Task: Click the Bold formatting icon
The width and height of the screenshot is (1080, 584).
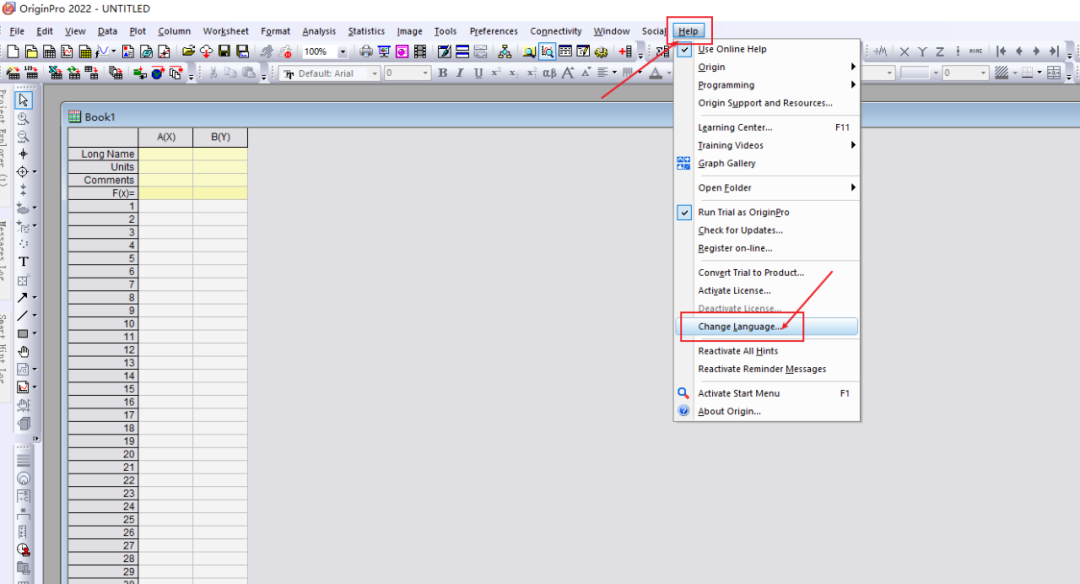Action: click(442, 73)
